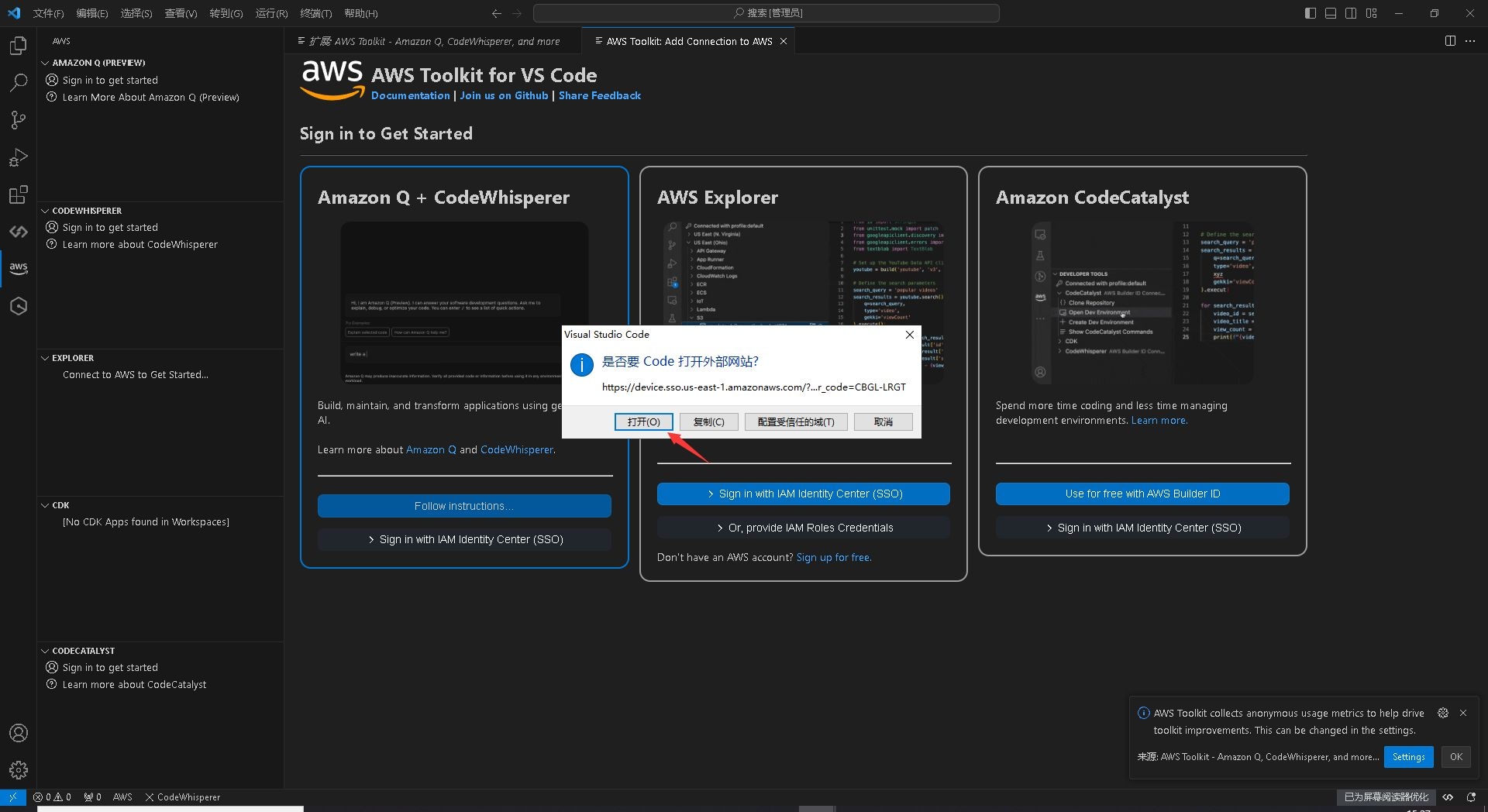Click 取消 to cancel the dialog

coord(883,421)
